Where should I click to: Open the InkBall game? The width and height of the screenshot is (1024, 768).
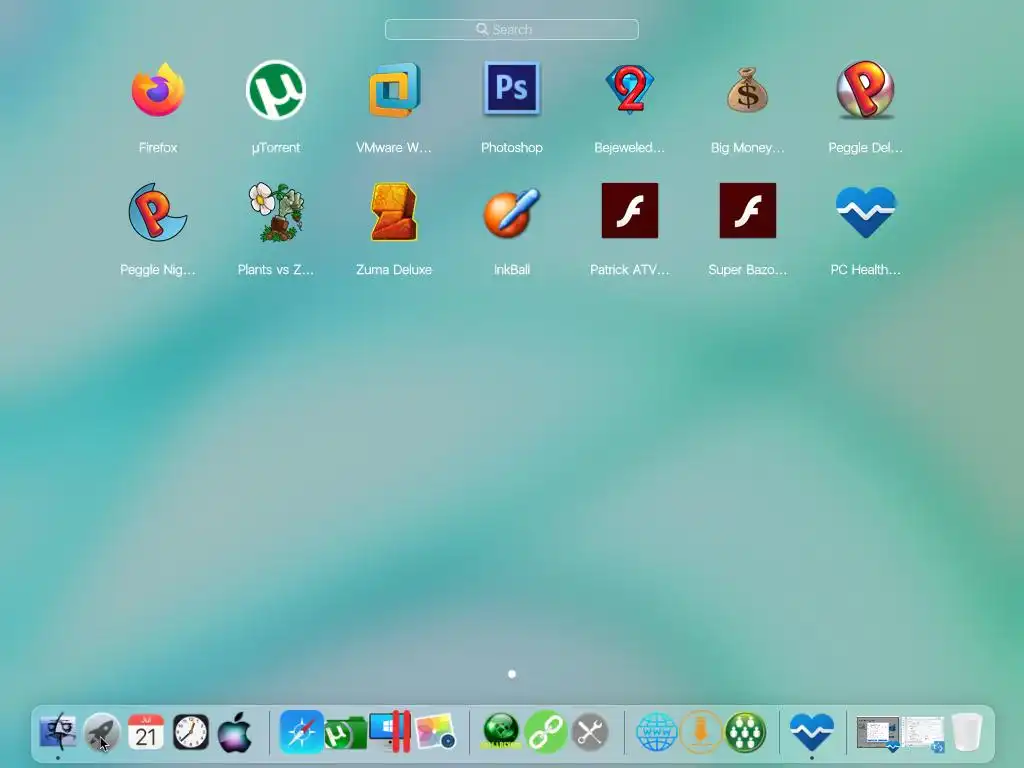point(512,212)
